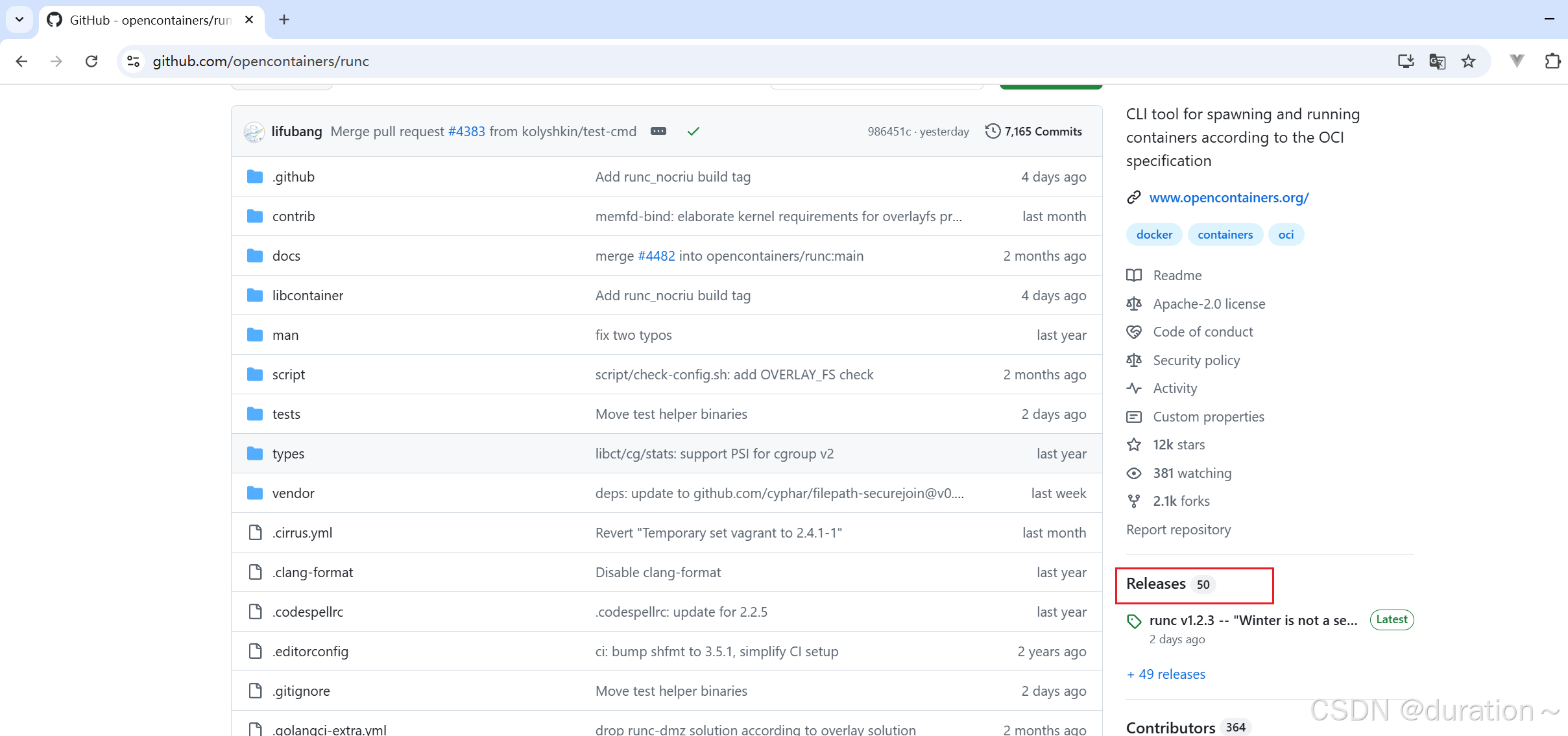
Task: Open the Activity link
Action: coord(1175,388)
